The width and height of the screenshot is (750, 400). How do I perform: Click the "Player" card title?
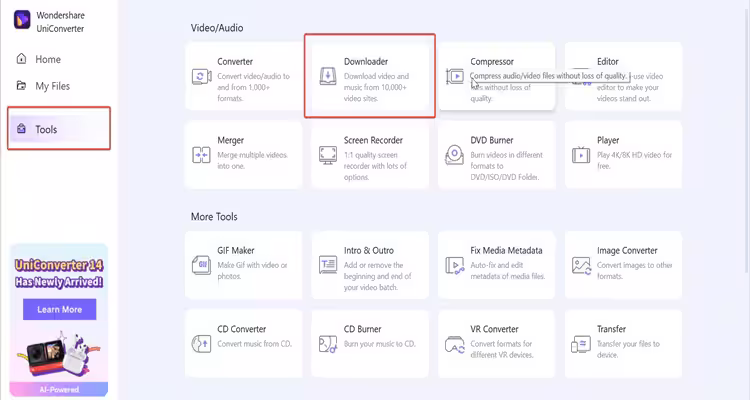pyautogui.click(x=608, y=140)
